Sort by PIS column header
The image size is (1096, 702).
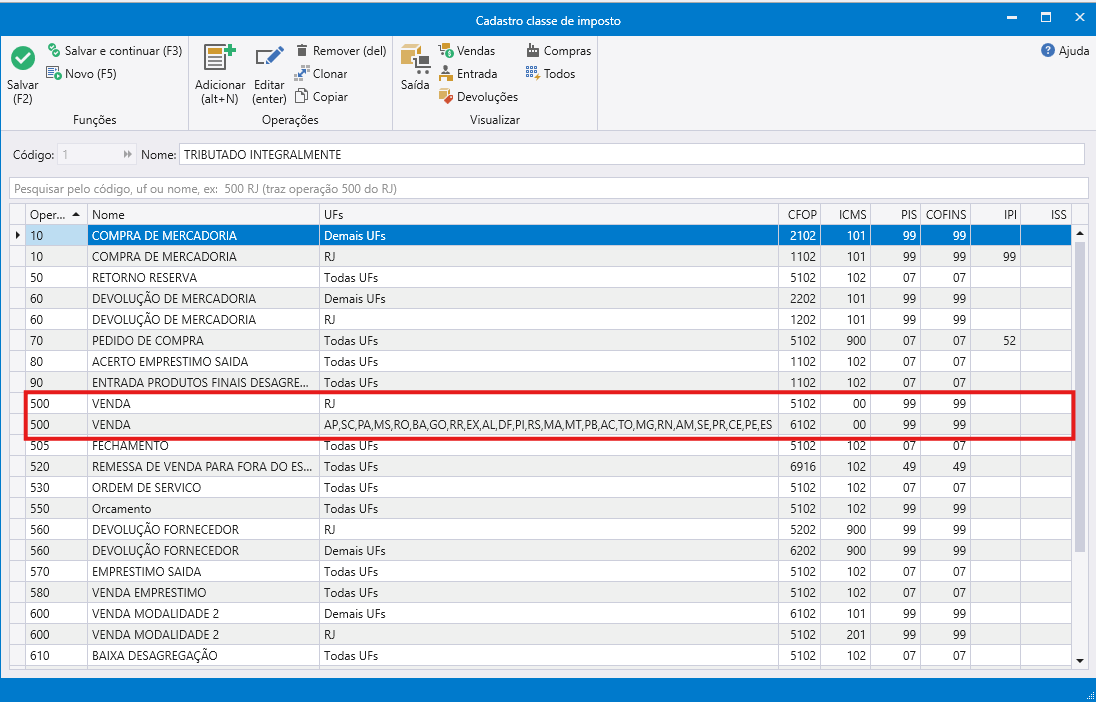click(895, 215)
